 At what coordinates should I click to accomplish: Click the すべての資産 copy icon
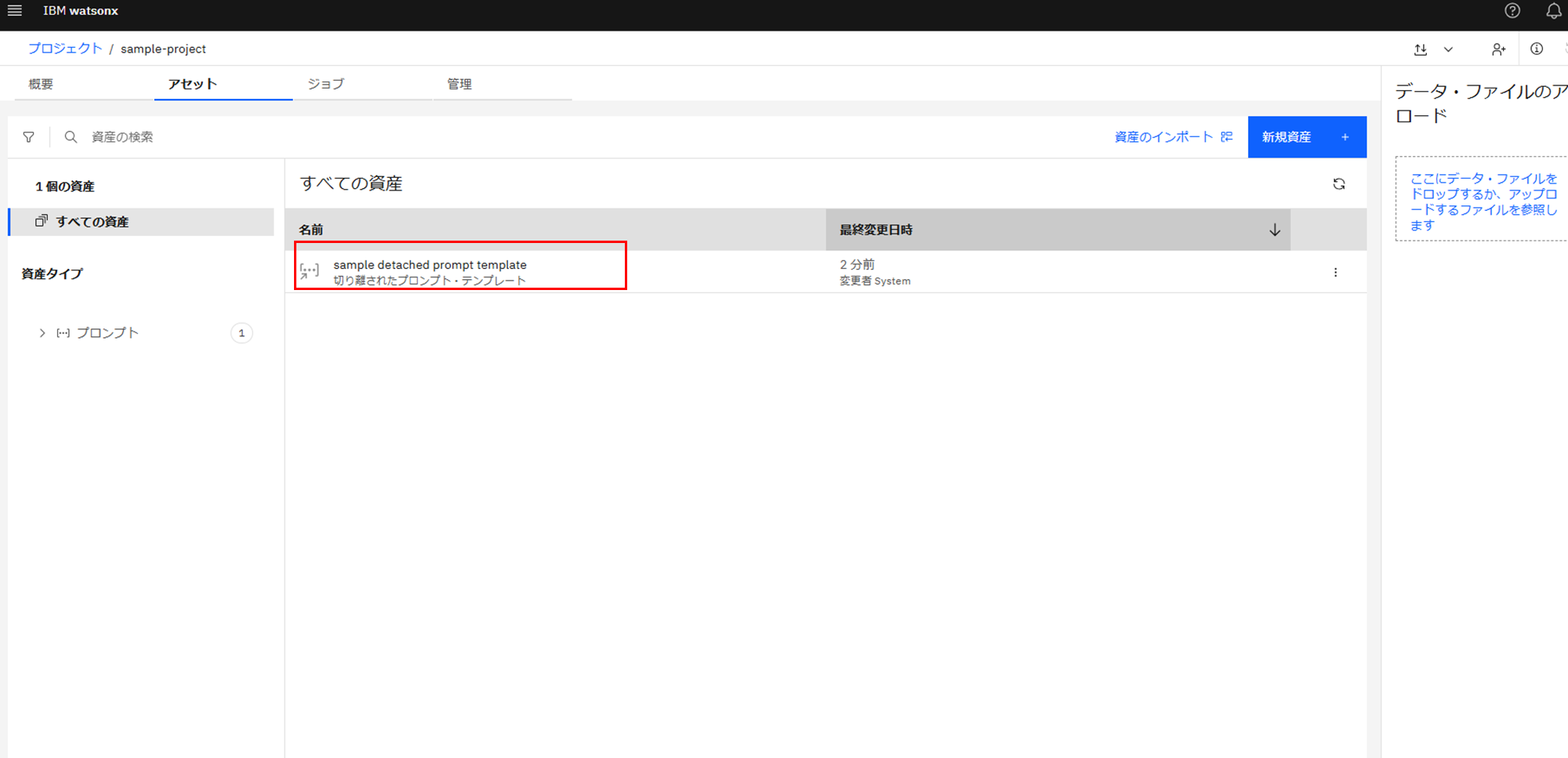[x=42, y=221]
